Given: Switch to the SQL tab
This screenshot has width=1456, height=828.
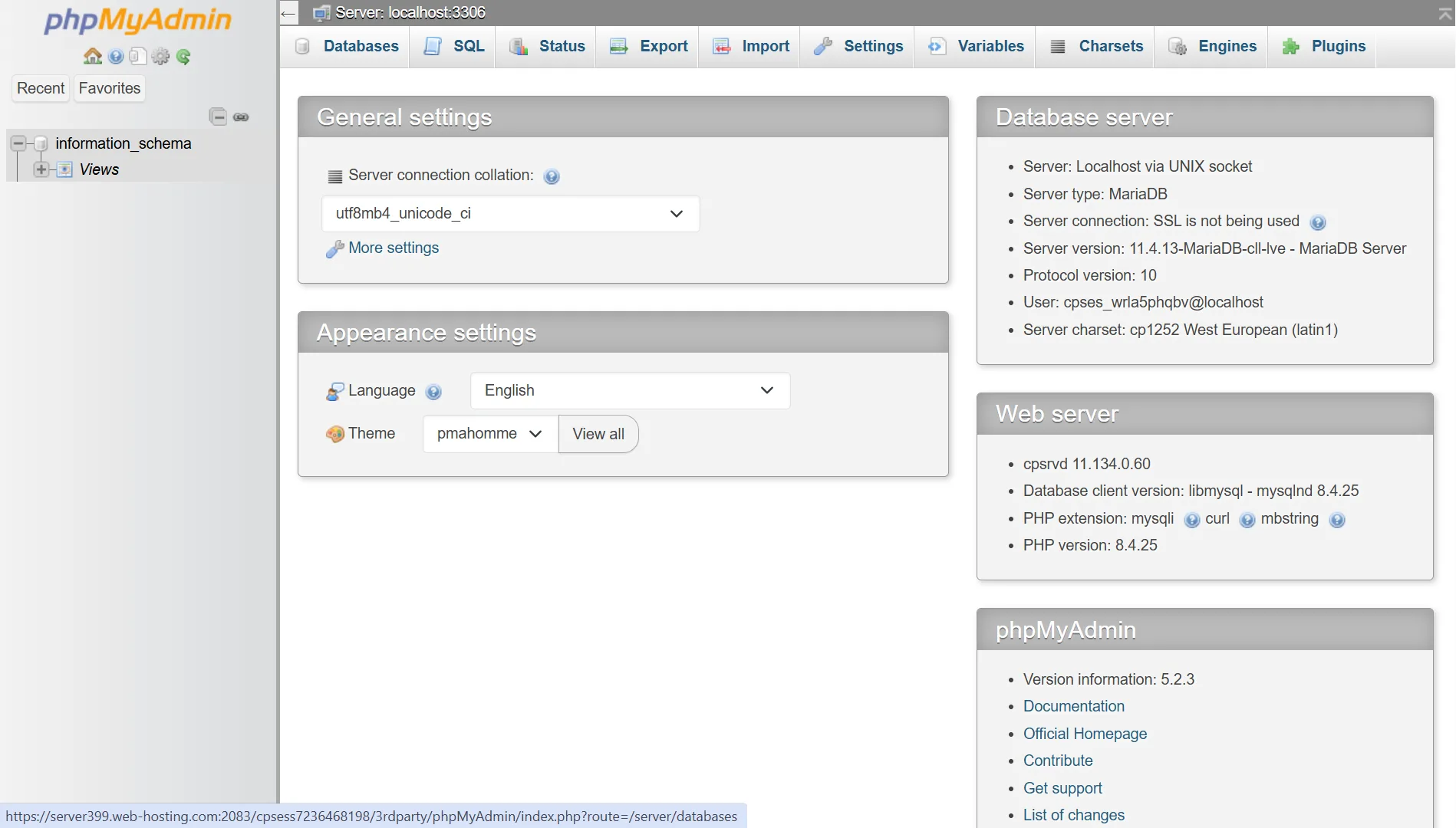Looking at the screenshot, I should 453,46.
